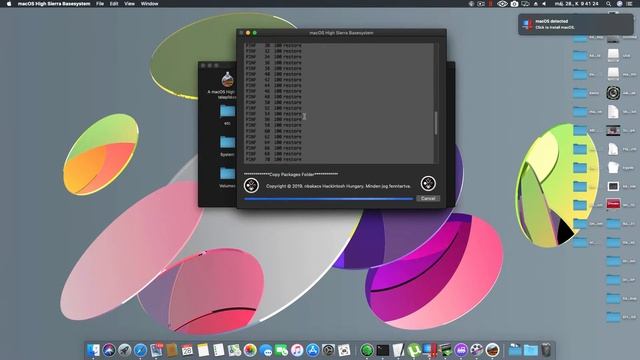Open Reminders list app in Dock
This screenshot has height=360, width=640.
click(x=219, y=350)
